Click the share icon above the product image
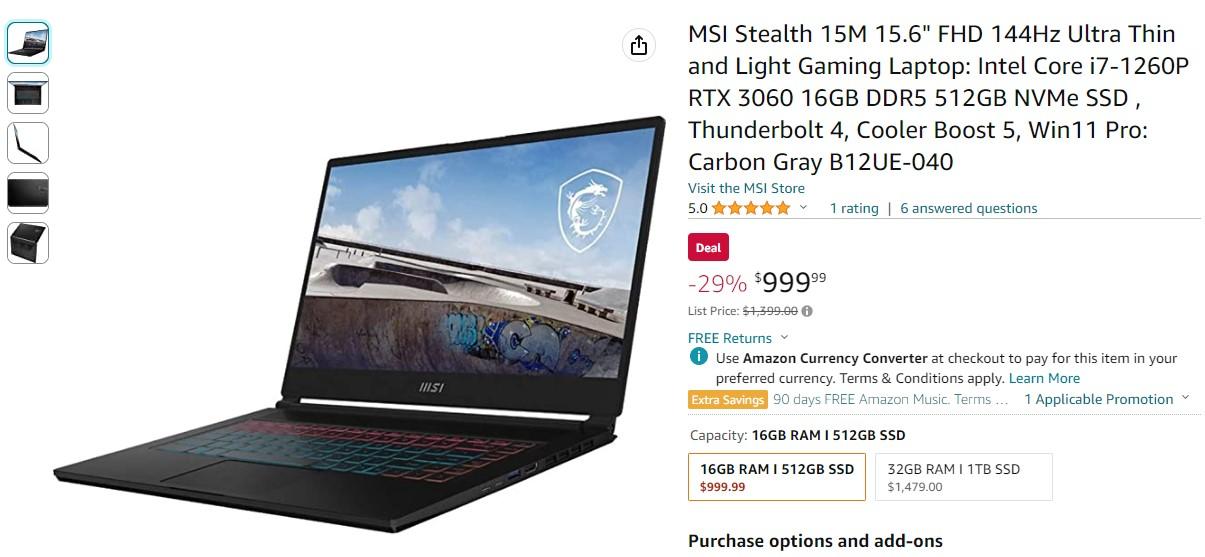 point(639,45)
